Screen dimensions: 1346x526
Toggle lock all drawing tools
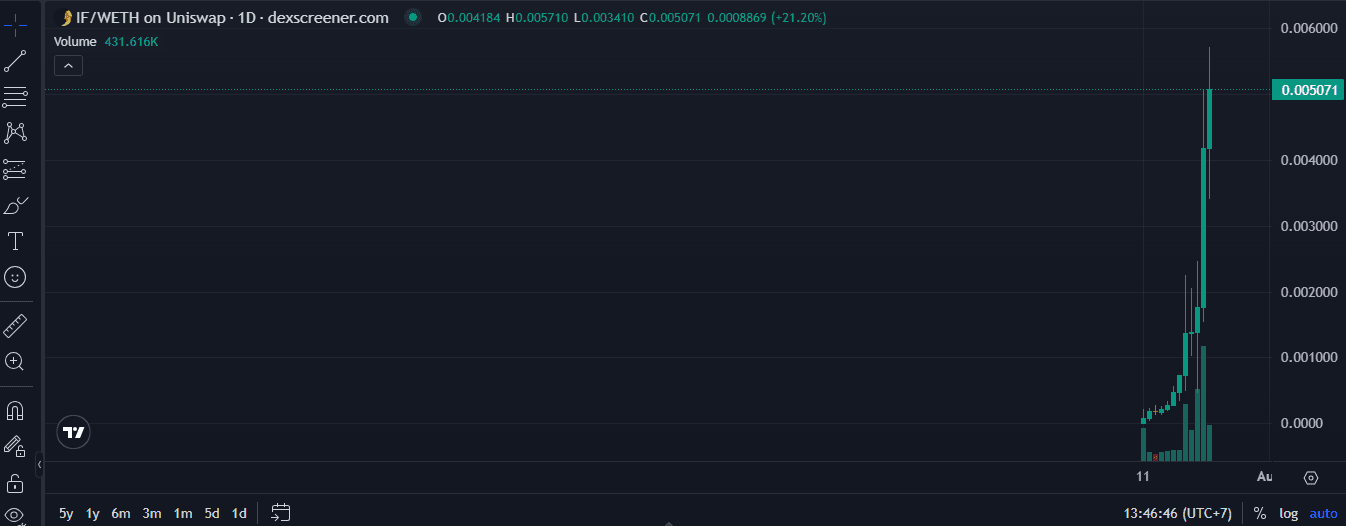tap(15, 483)
